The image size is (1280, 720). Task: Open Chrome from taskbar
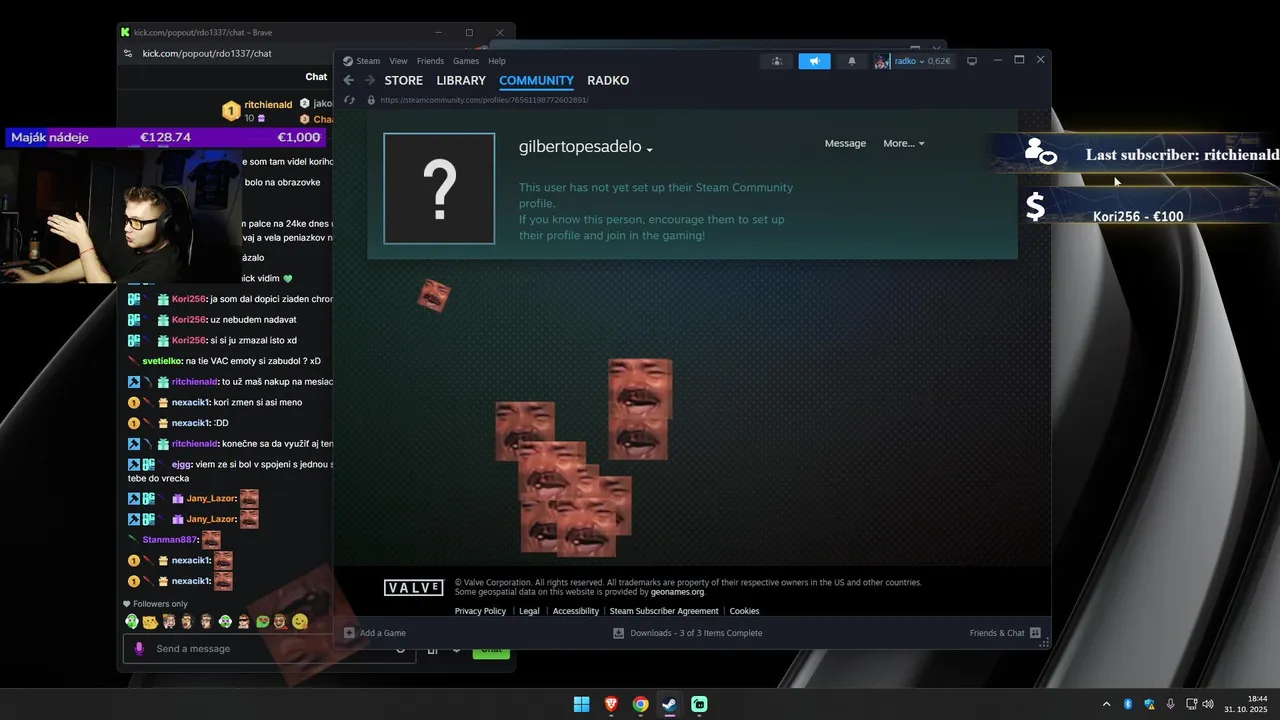pyautogui.click(x=640, y=704)
